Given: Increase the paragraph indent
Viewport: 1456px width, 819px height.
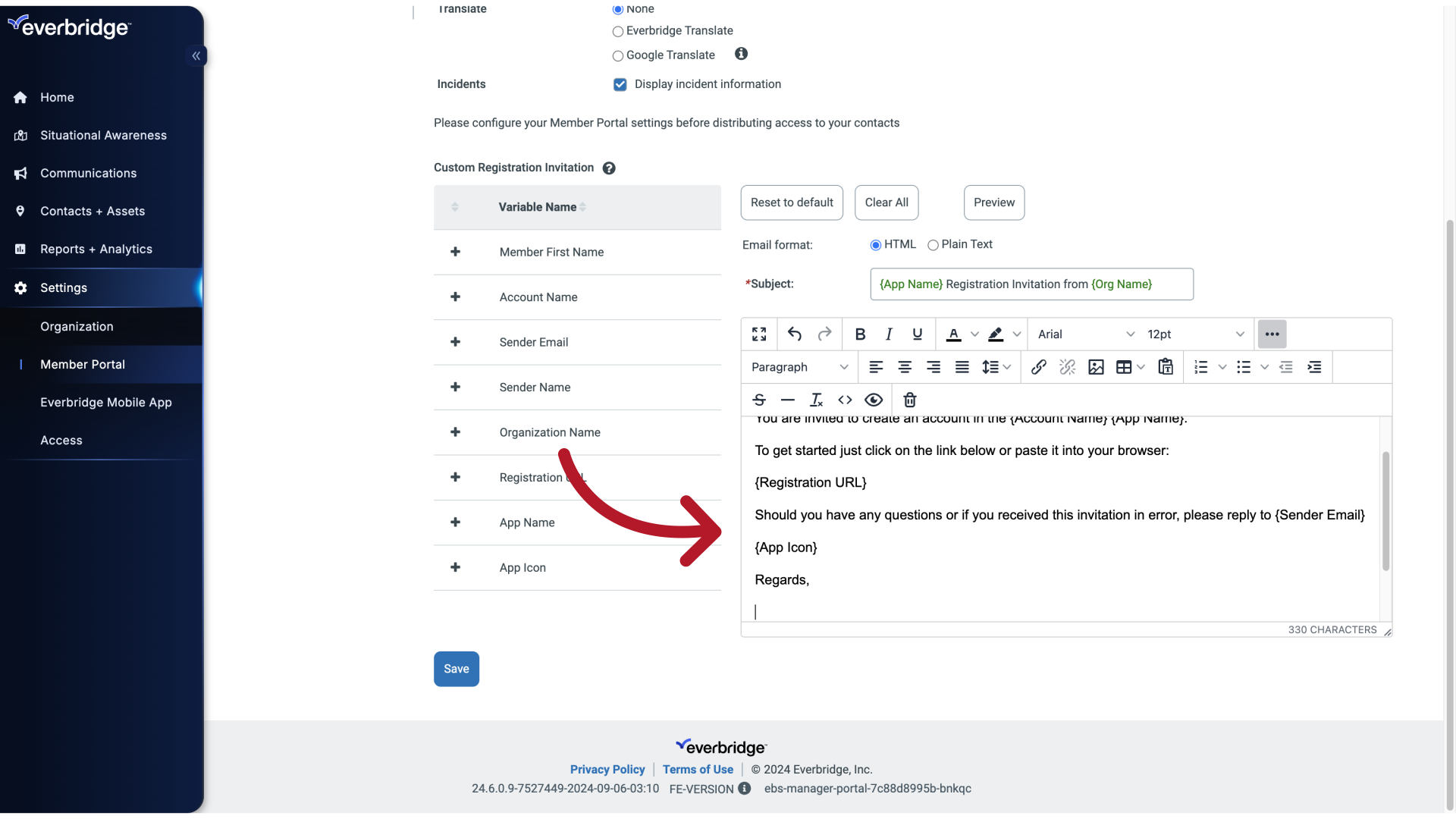Looking at the screenshot, I should point(1314,367).
